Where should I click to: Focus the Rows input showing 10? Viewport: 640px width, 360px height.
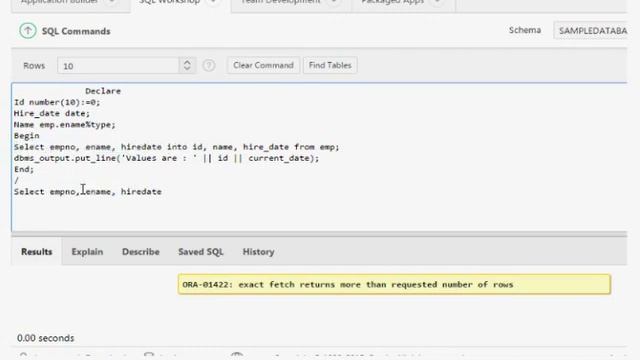pos(118,65)
